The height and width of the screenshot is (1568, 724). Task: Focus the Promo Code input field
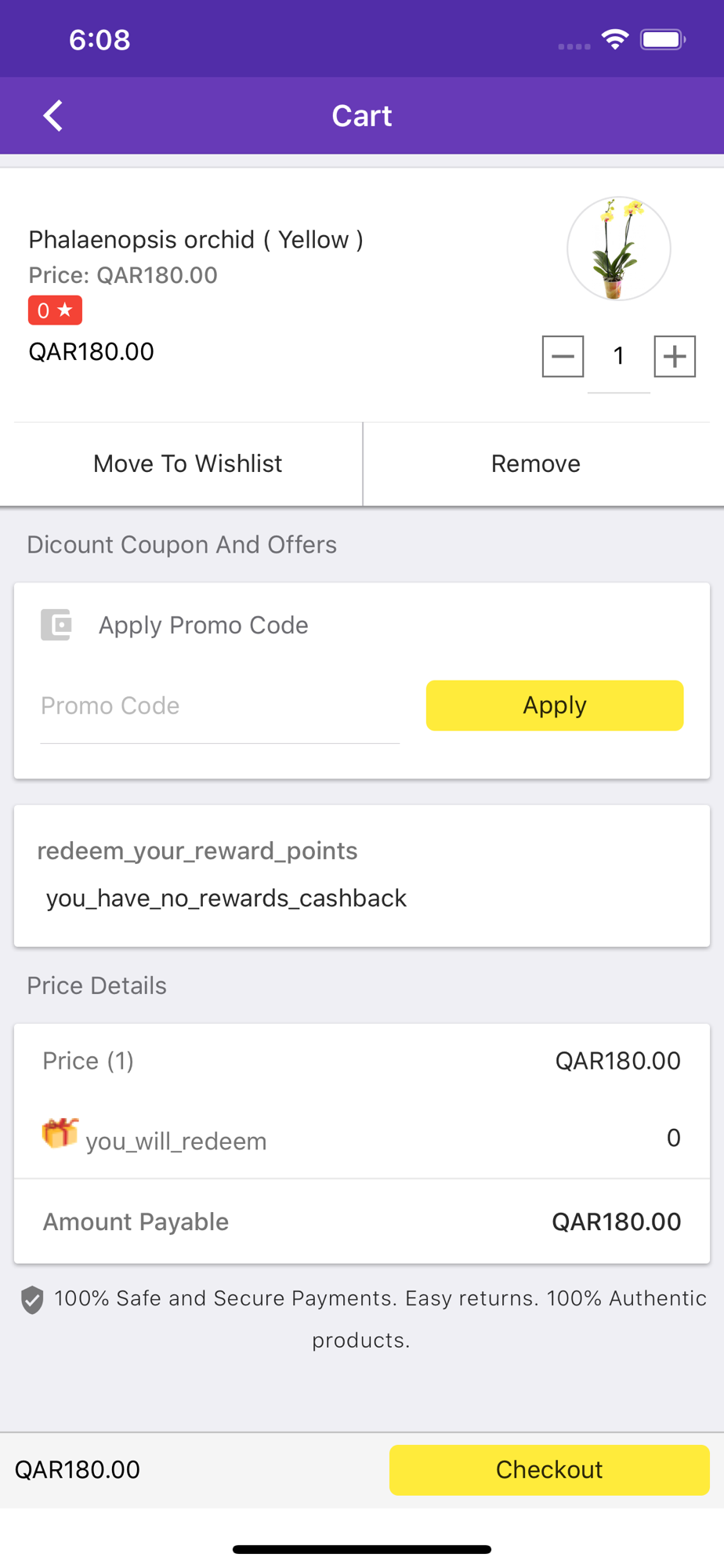(x=219, y=706)
